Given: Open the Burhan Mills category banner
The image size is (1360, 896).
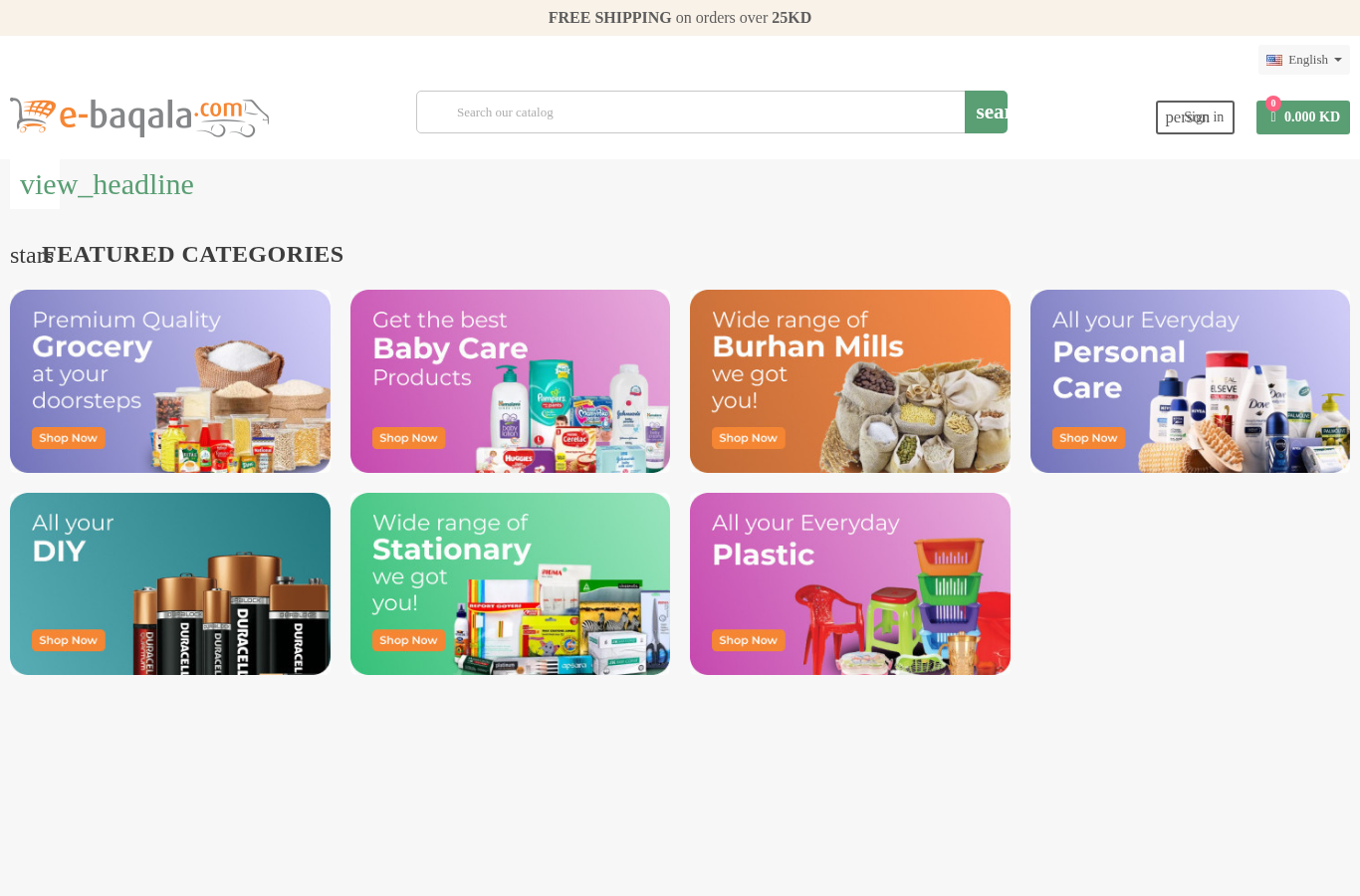Looking at the screenshot, I should [850, 381].
